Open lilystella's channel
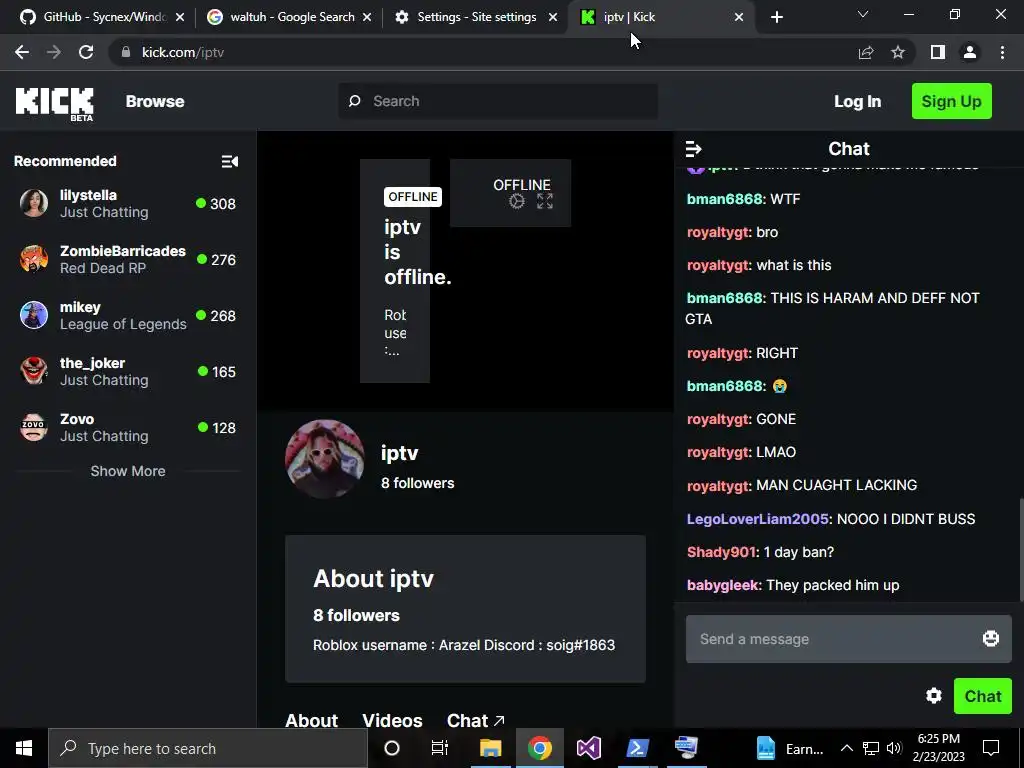 [127, 204]
